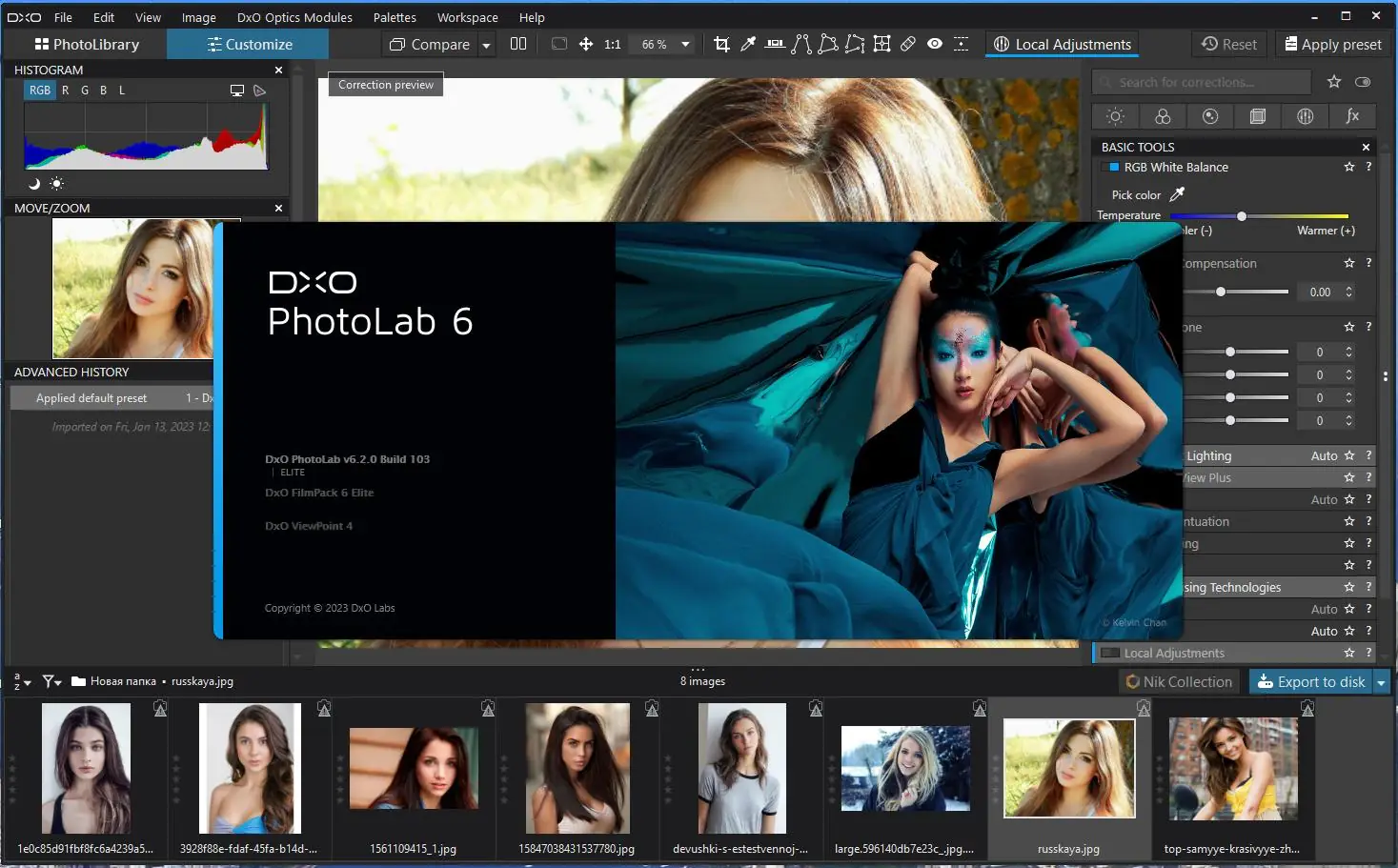The image size is (1398, 868).
Task: Open the Export to disk dropdown arrow
Action: coord(1381,682)
